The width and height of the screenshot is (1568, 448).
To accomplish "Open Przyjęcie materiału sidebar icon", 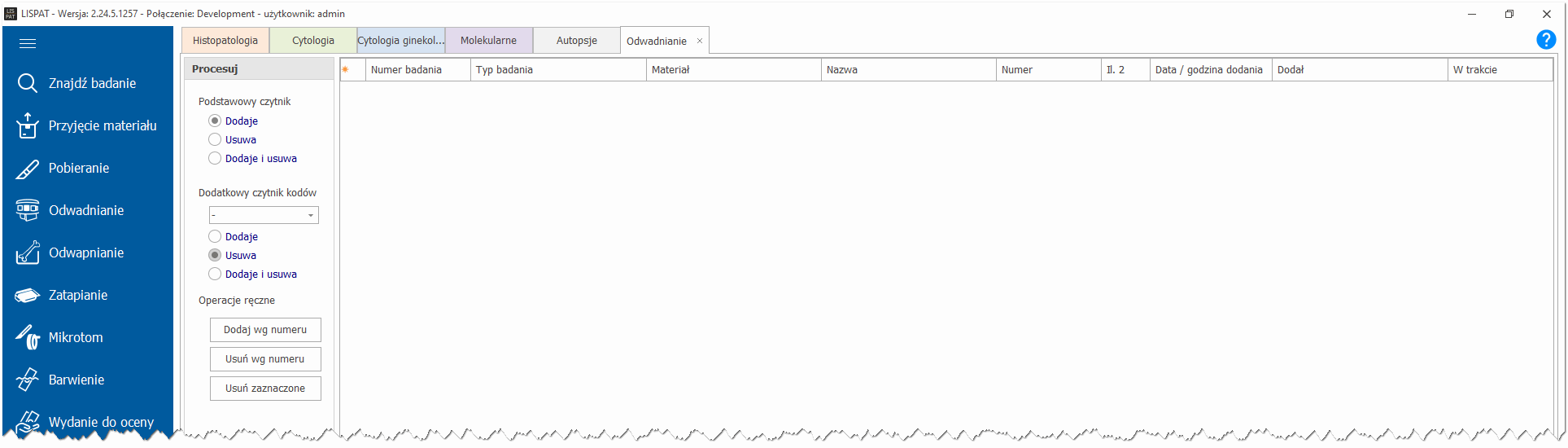I will coord(28,125).
